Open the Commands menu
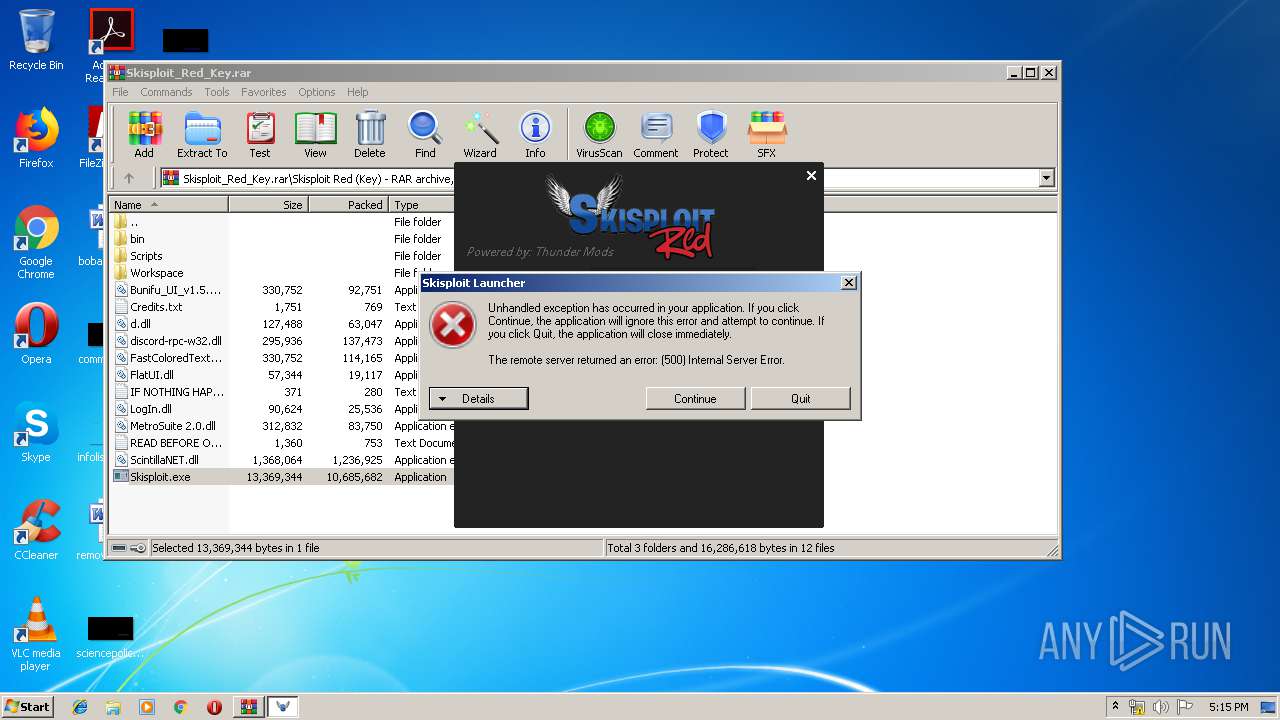 coord(166,92)
